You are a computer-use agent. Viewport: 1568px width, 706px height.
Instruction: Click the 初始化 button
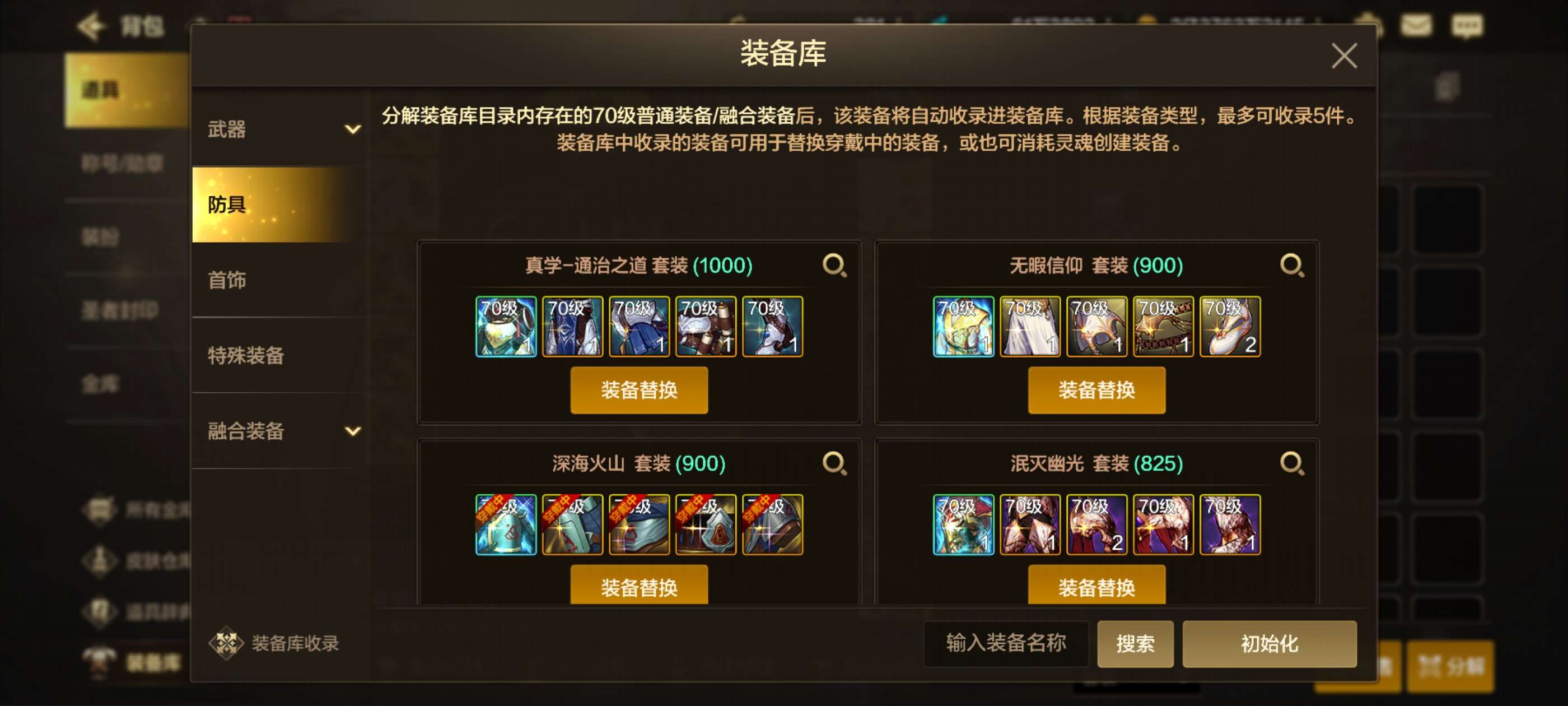[1270, 644]
